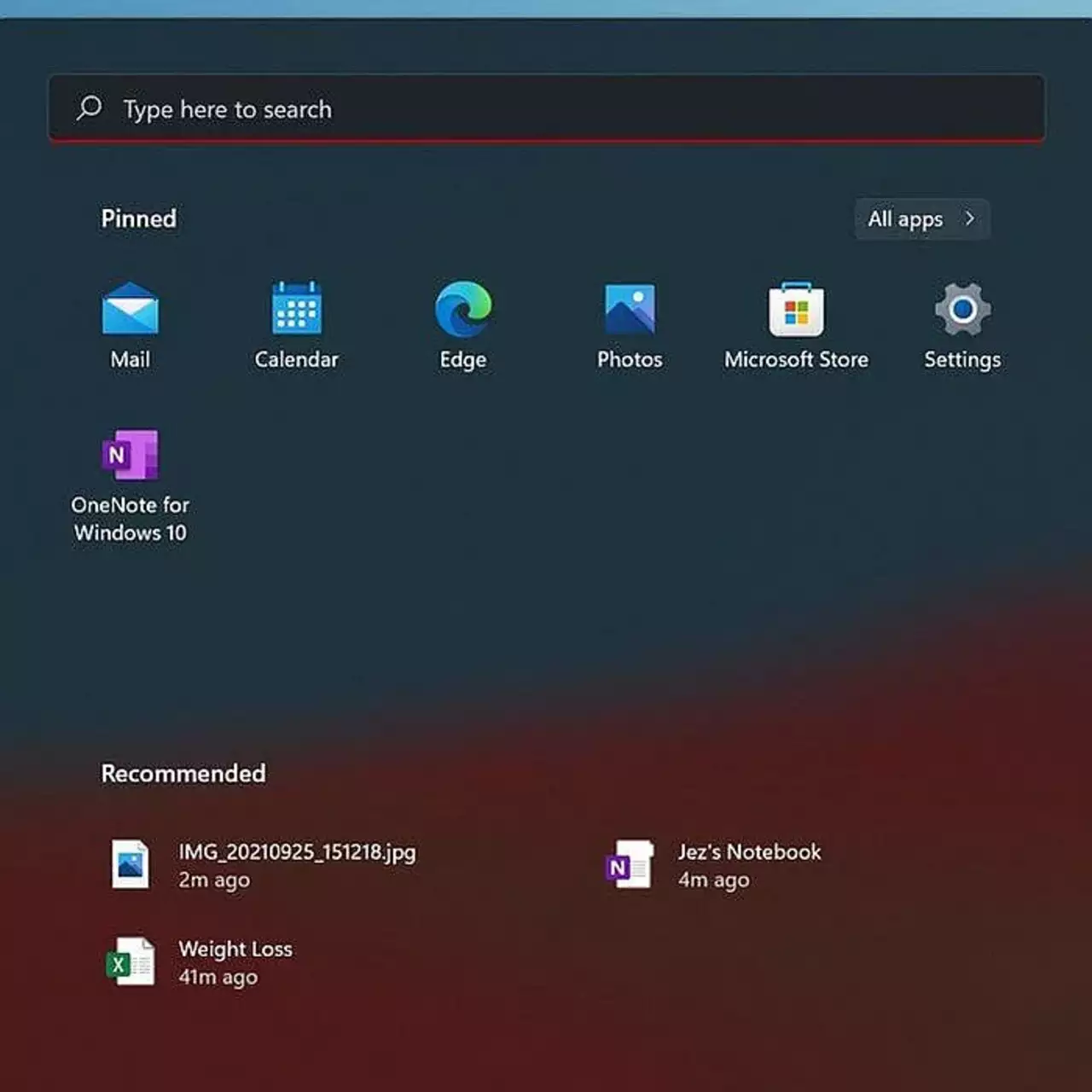
Task: Click the Excel icon beside Weight Loss
Action: pos(131,961)
